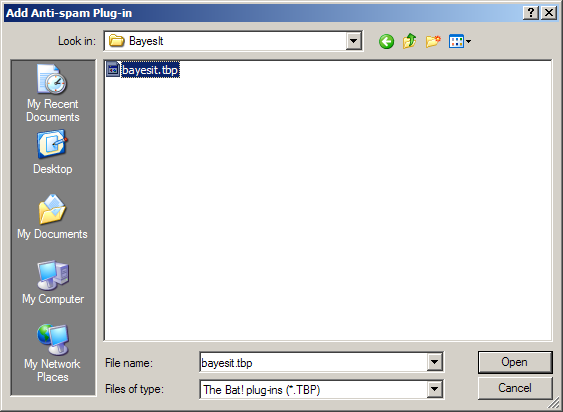Go back using the green arrow icon

tap(386, 41)
